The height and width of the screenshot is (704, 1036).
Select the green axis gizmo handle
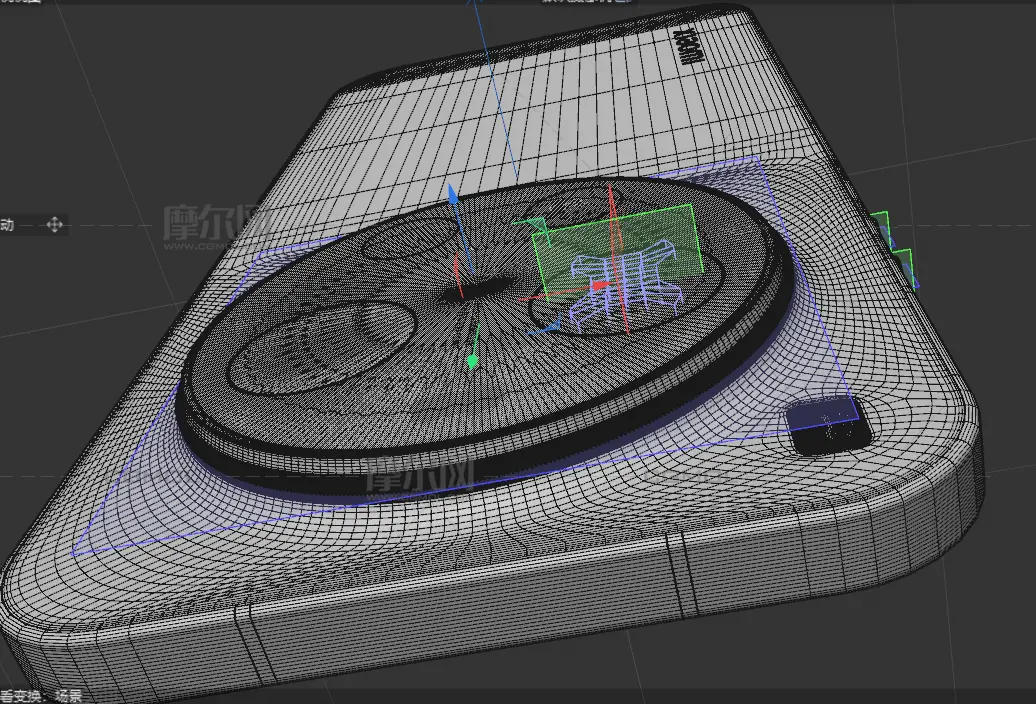[472, 361]
